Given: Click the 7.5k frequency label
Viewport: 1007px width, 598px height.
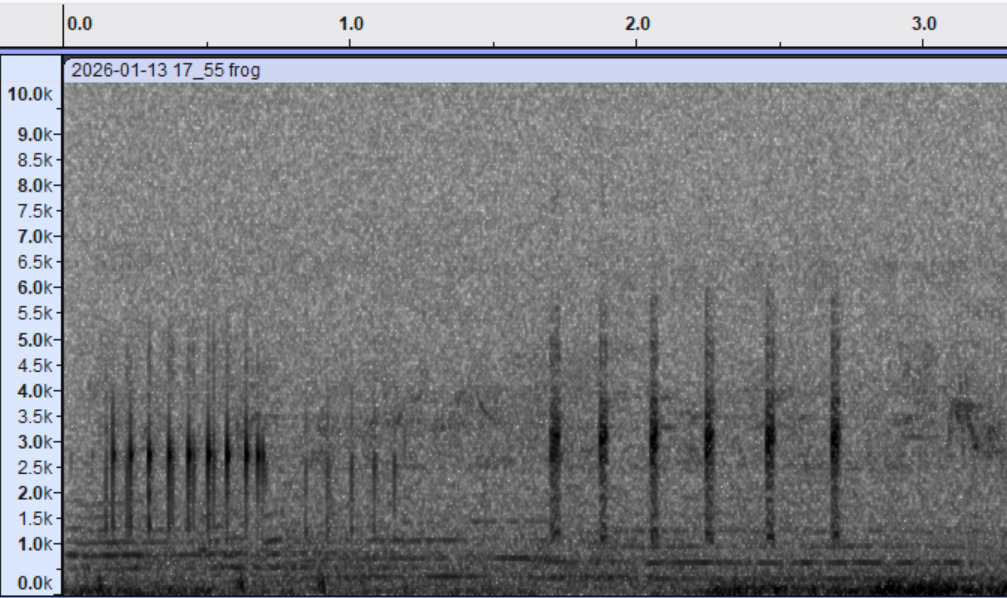Looking at the screenshot, I should point(35,211).
